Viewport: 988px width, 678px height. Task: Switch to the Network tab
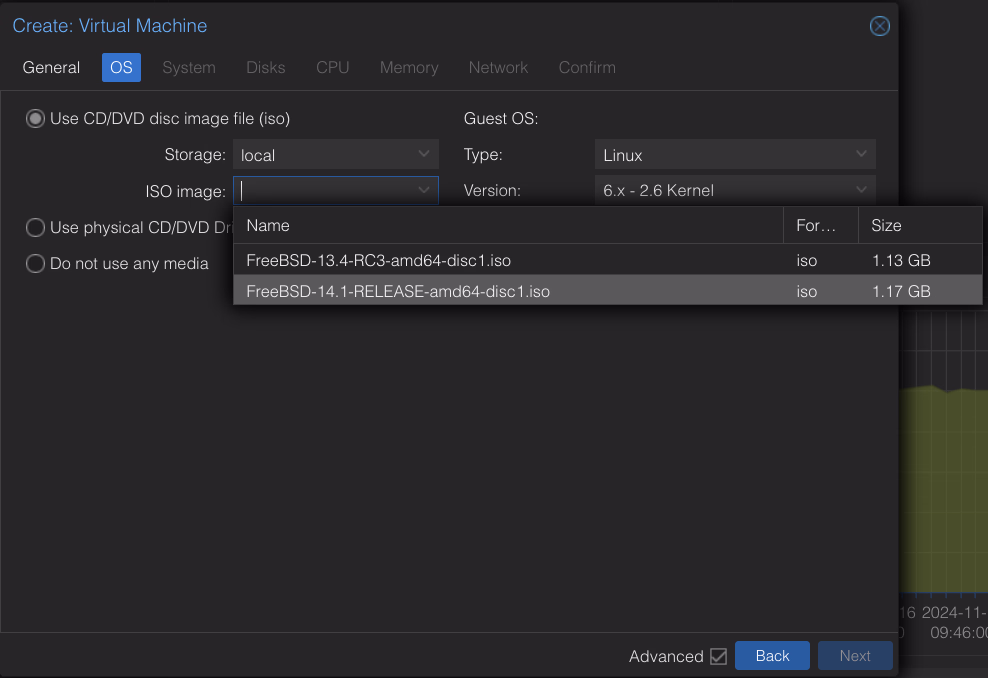pos(498,67)
